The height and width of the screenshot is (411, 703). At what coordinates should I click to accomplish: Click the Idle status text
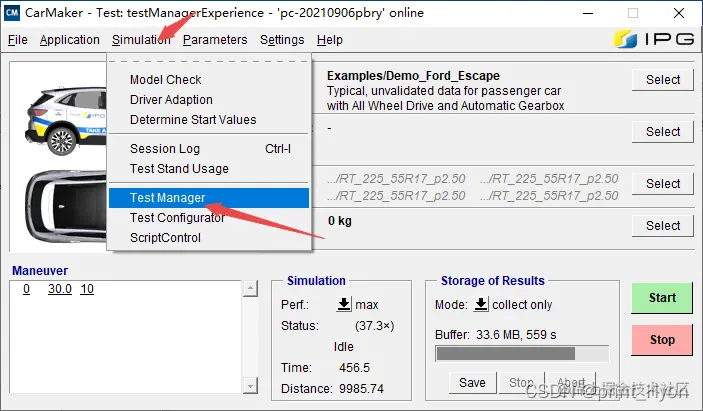tap(343, 347)
